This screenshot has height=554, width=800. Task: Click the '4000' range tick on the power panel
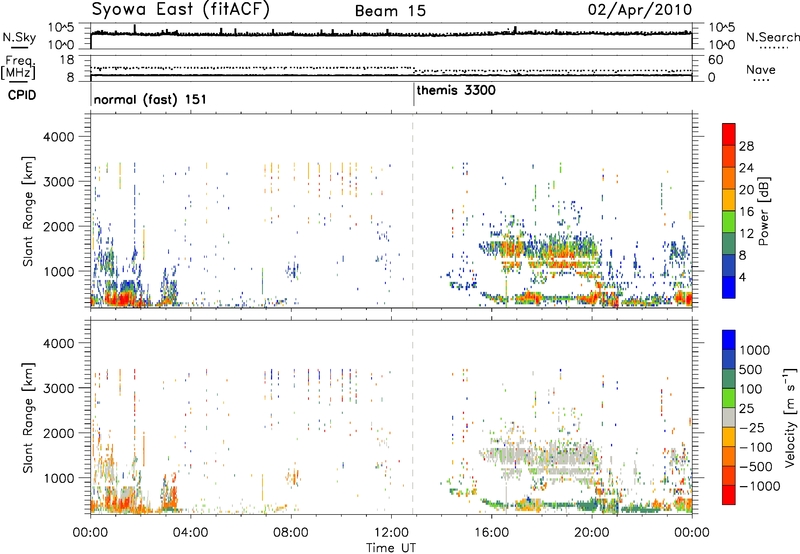pyautogui.click(x=59, y=137)
